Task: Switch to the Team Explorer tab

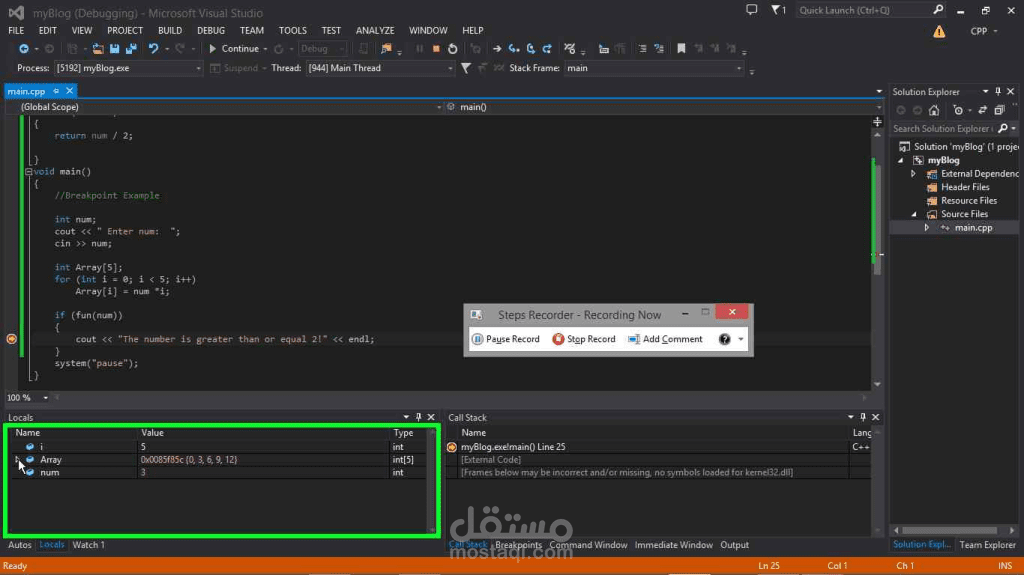Action: tap(987, 544)
